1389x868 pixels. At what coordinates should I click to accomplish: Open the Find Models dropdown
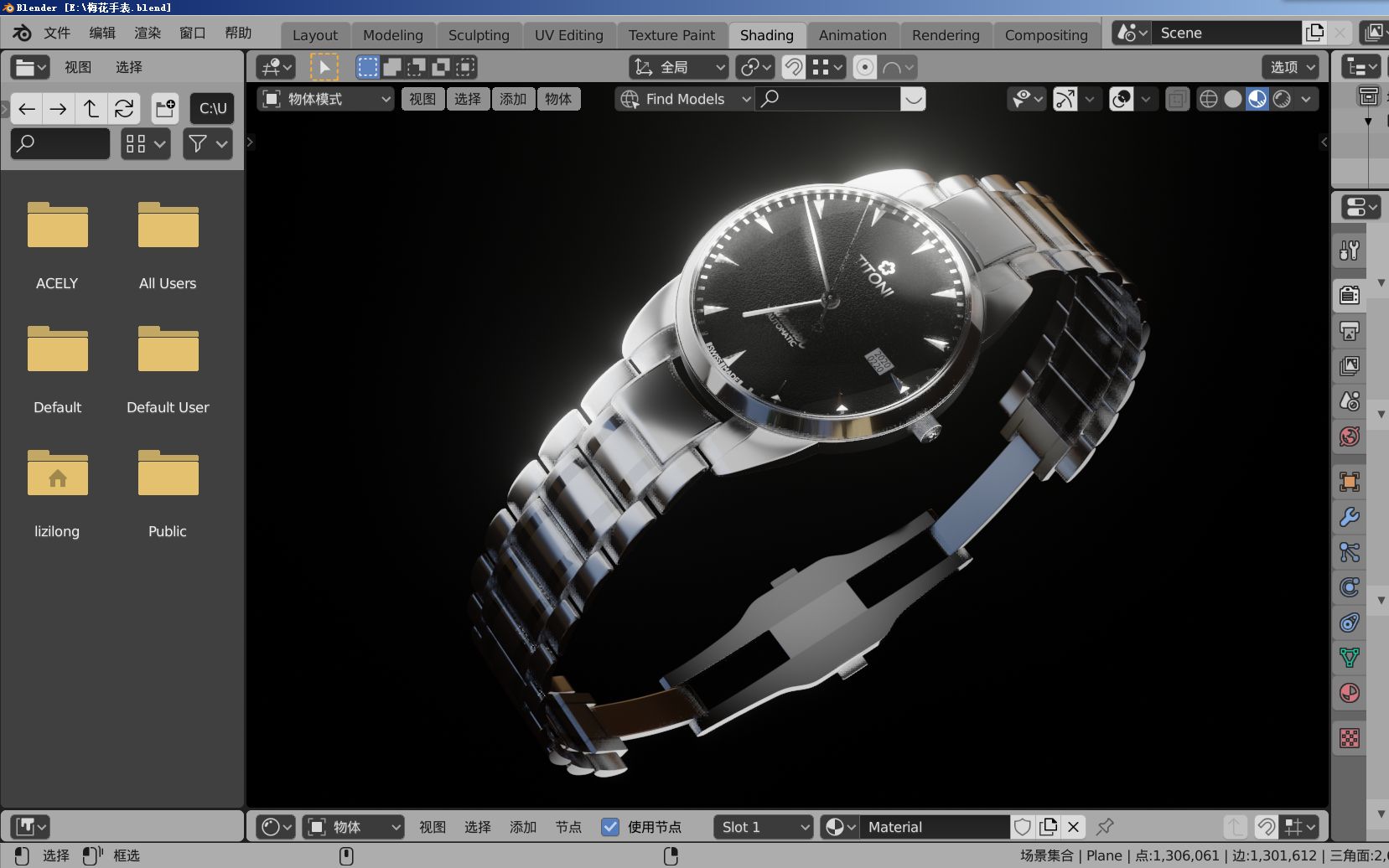tap(685, 99)
